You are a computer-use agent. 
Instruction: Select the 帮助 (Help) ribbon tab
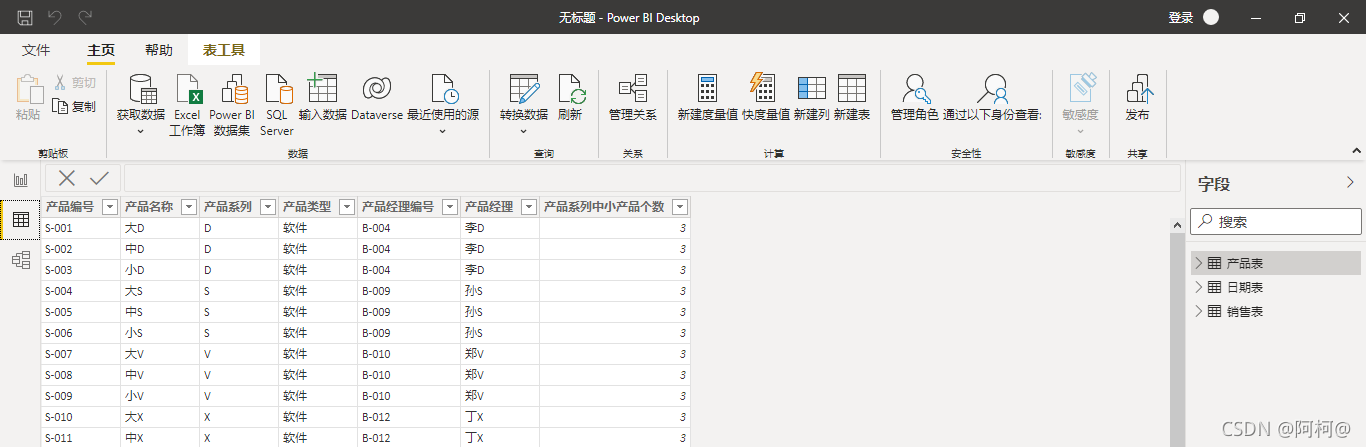pos(159,50)
